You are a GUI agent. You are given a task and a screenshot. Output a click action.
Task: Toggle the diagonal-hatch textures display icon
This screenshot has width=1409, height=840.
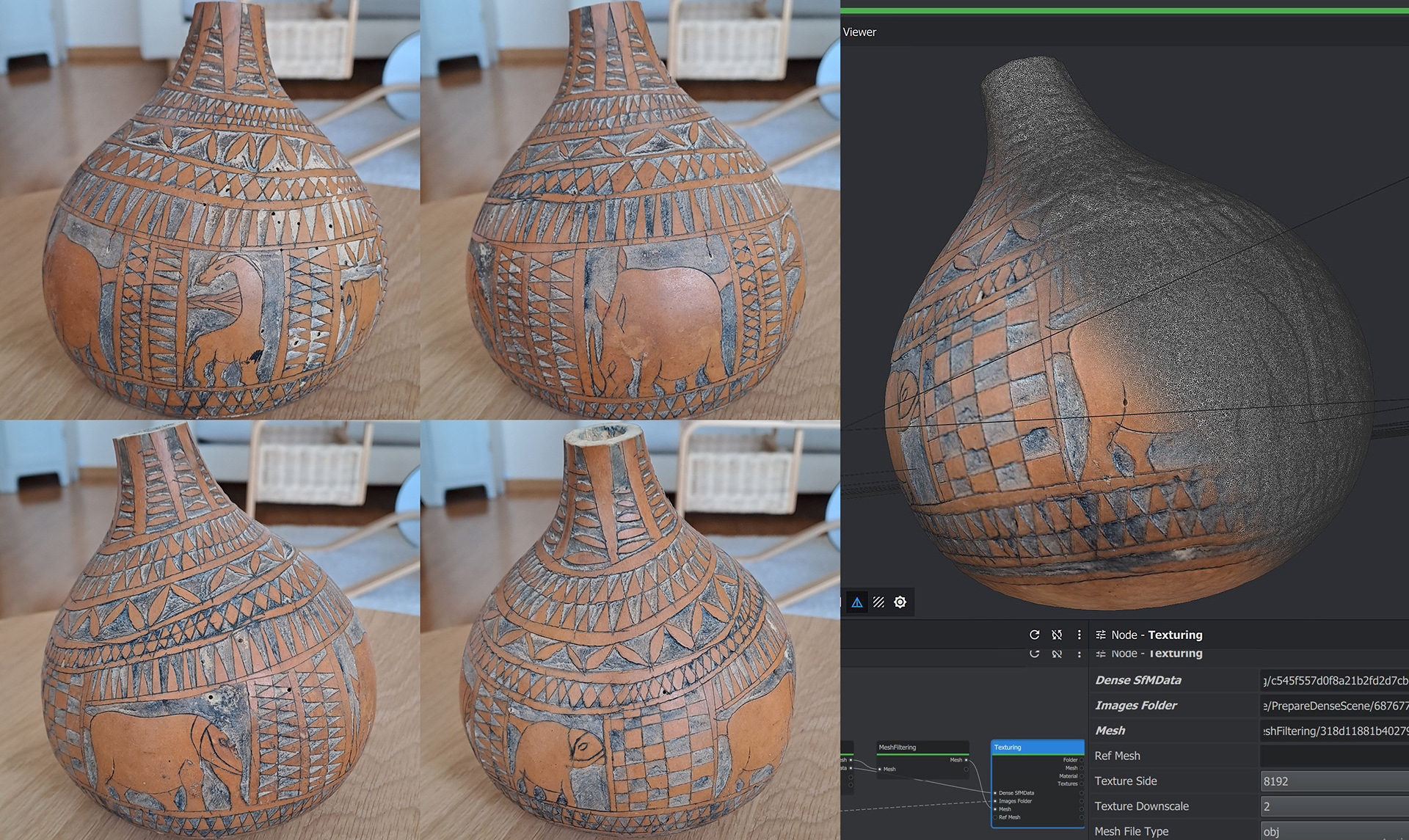point(878,602)
